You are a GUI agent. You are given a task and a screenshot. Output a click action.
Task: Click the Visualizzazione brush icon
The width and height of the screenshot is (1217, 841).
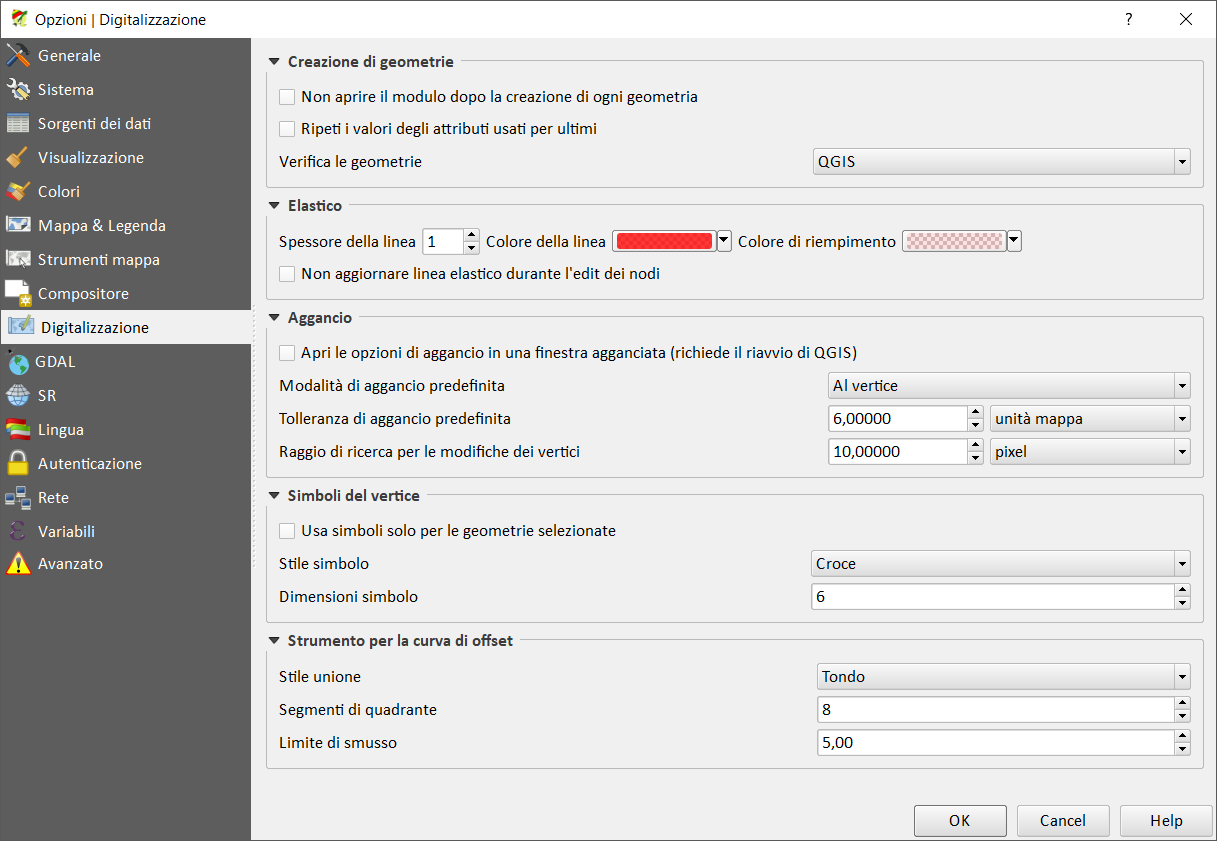tap(19, 158)
